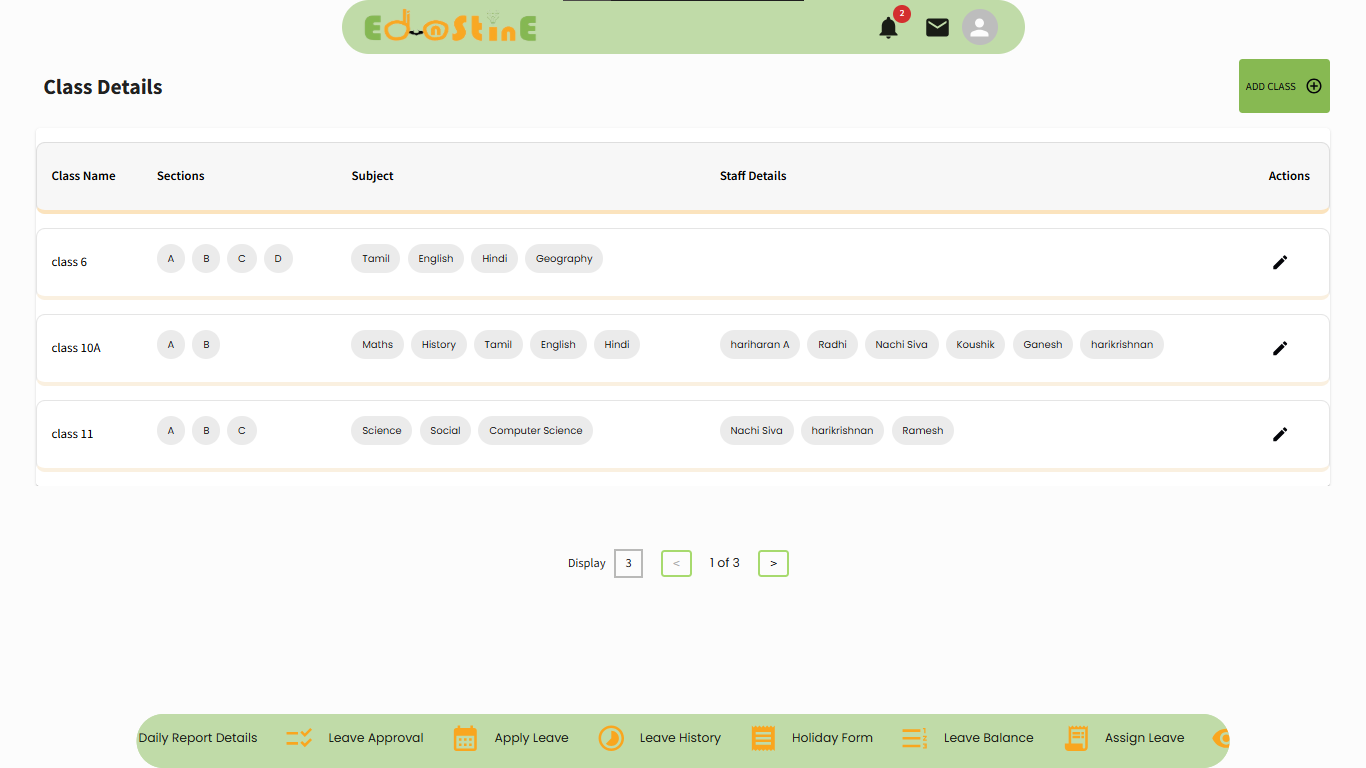Viewport: 1366px width, 768px height.
Task: Edit class 11 using pencil icon
Action: pos(1280,434)
